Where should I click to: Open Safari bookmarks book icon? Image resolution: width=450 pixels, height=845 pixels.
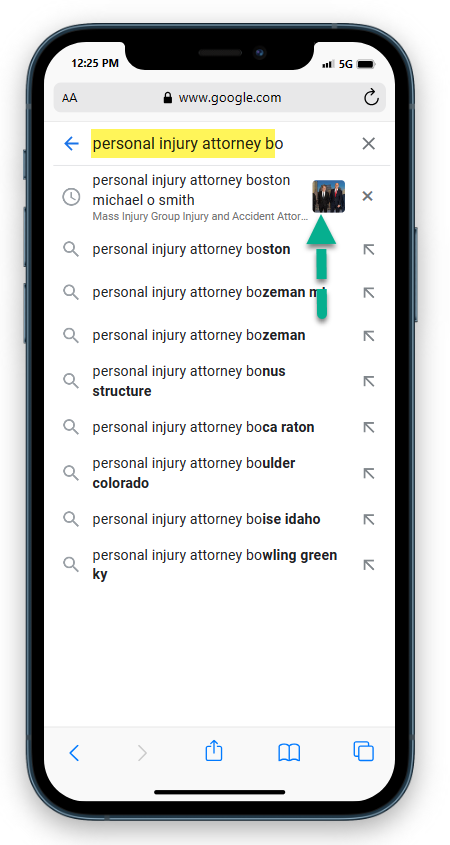pyautogui.click(x=289, y=753)
